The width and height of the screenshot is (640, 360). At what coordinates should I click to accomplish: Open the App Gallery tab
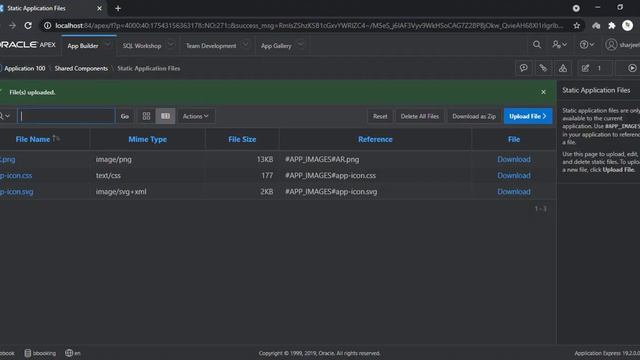coord(276,46)
